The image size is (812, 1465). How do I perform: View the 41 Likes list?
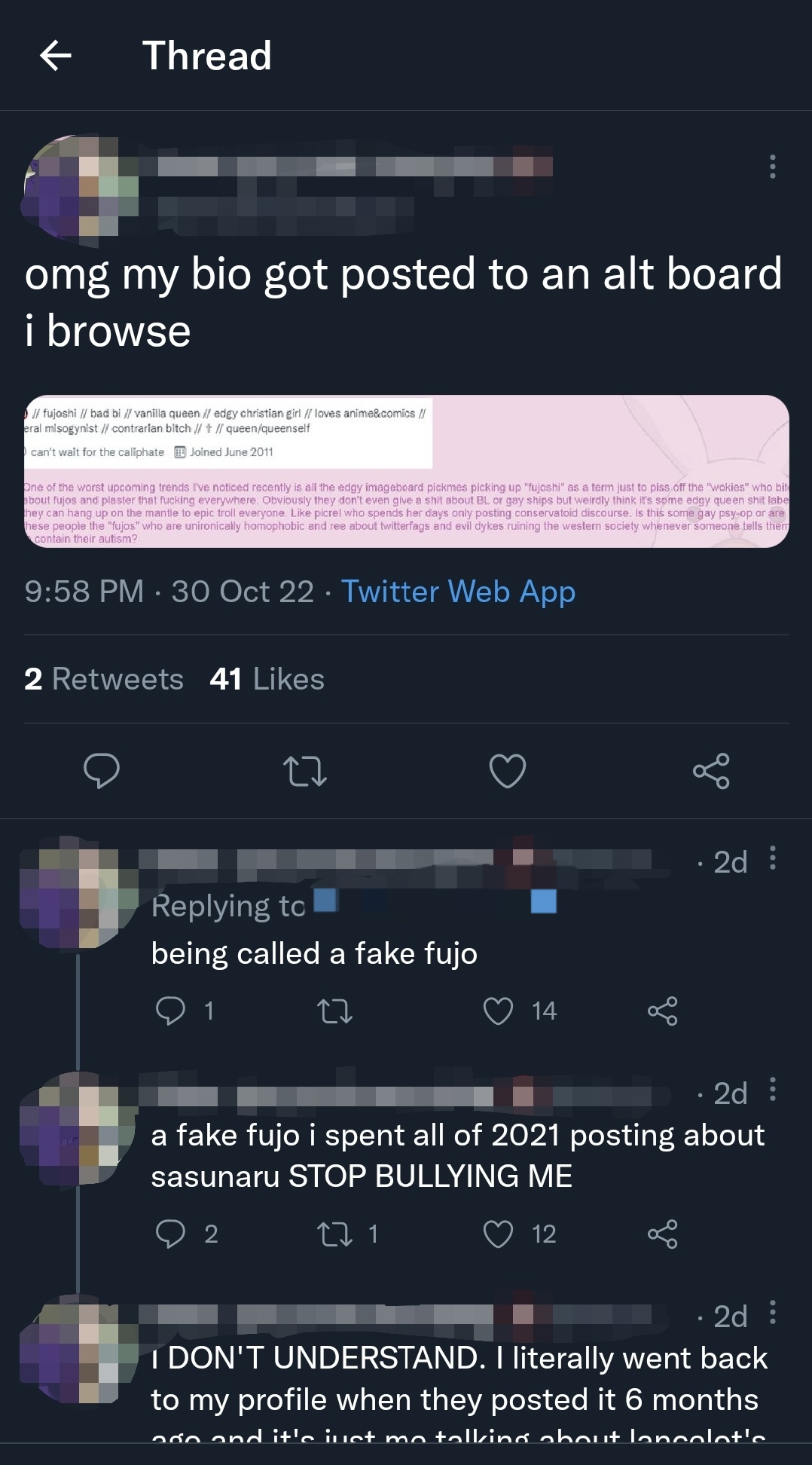(x=267, y=679)
